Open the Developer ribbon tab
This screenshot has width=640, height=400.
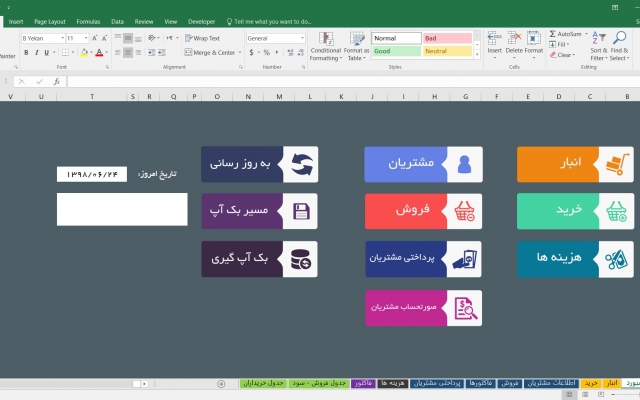tap(201, 22)
